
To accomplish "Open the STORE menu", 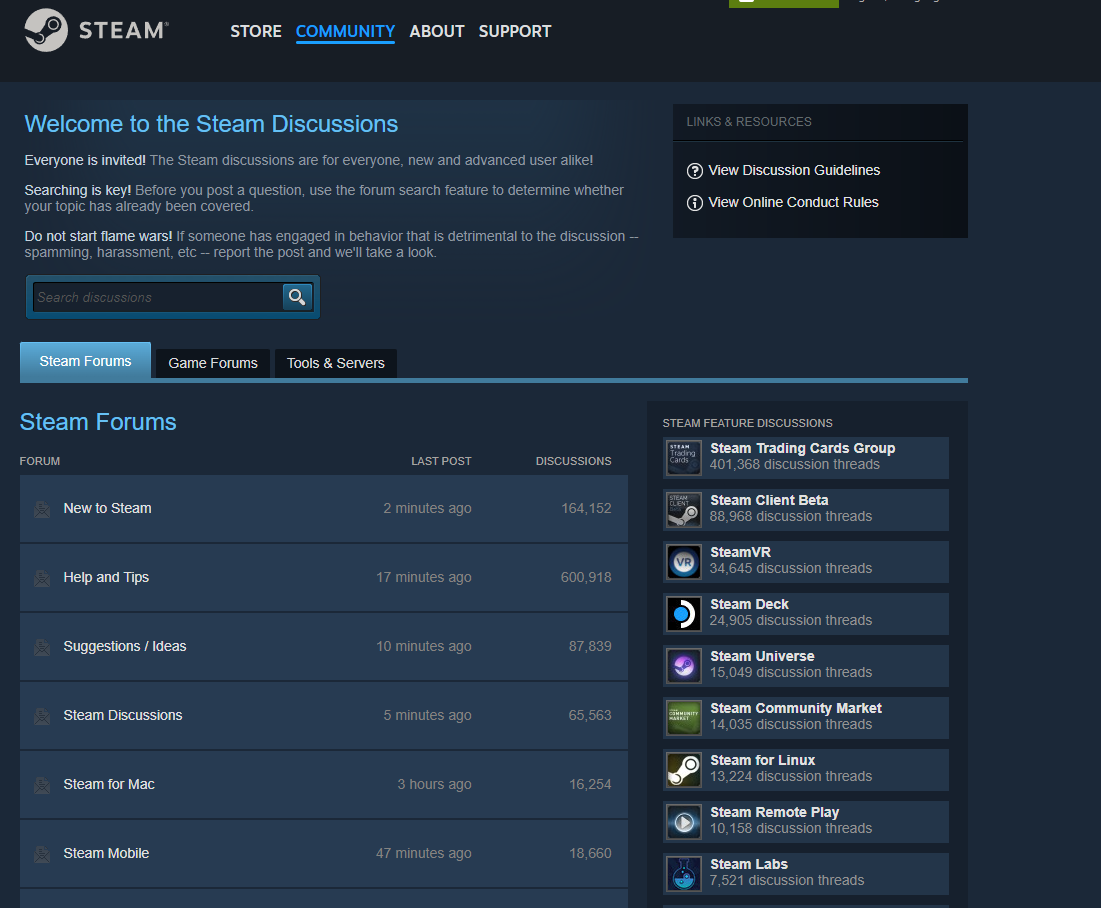I will tap(256, 31).
